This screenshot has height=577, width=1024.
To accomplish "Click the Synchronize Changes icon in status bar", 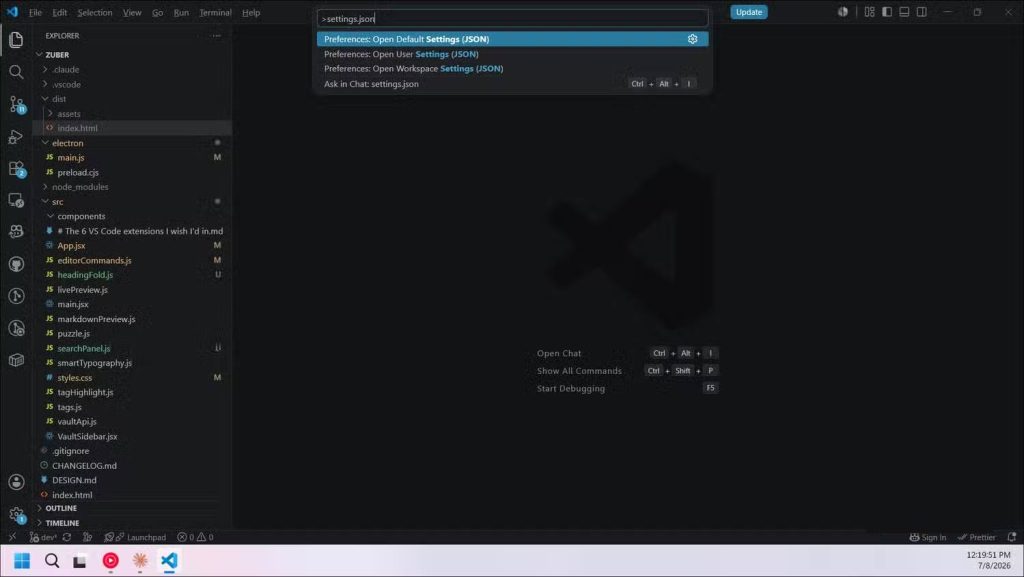I will (x=67, y=537).
